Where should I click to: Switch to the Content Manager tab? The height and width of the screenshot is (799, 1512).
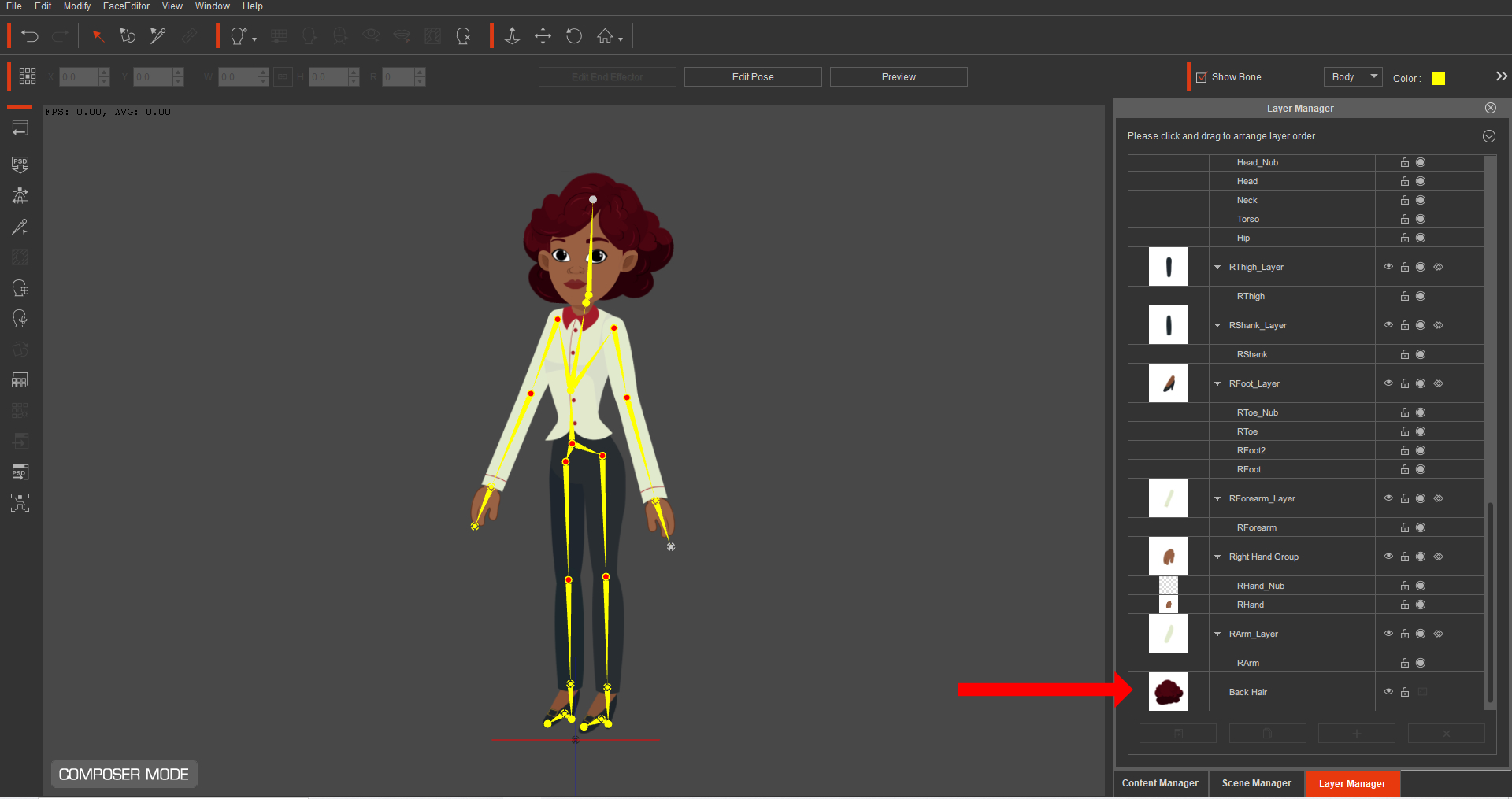(1160, 783)
